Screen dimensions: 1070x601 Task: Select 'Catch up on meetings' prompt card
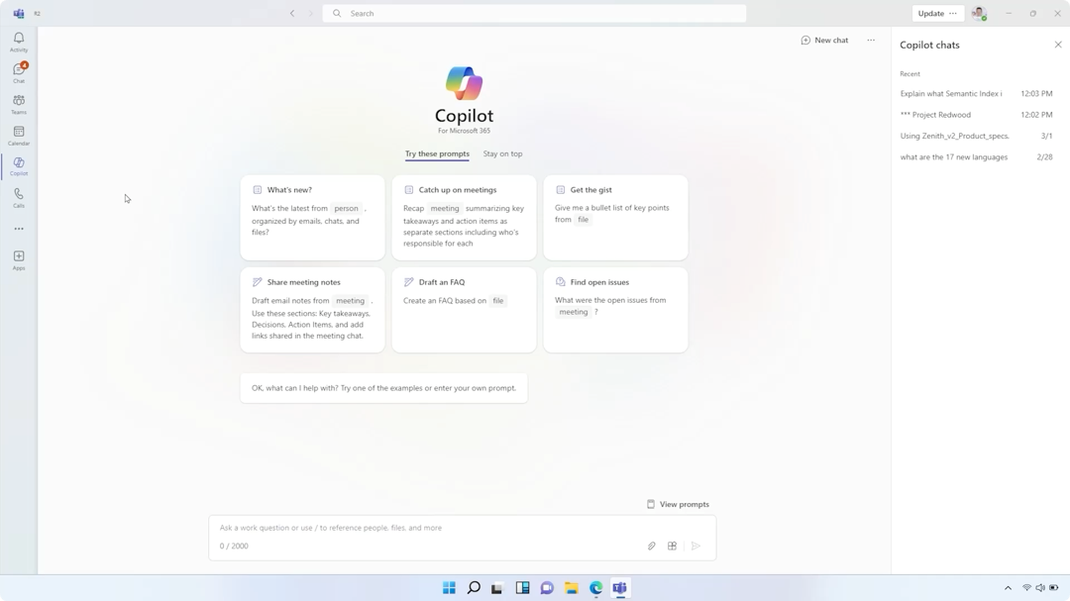click(x=464, y=218)
